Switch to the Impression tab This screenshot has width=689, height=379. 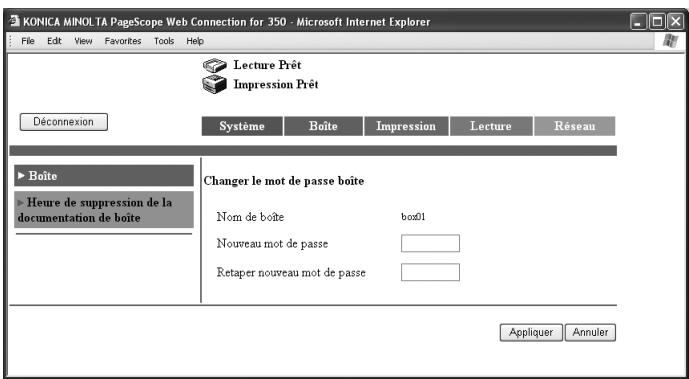pos(406,126)
